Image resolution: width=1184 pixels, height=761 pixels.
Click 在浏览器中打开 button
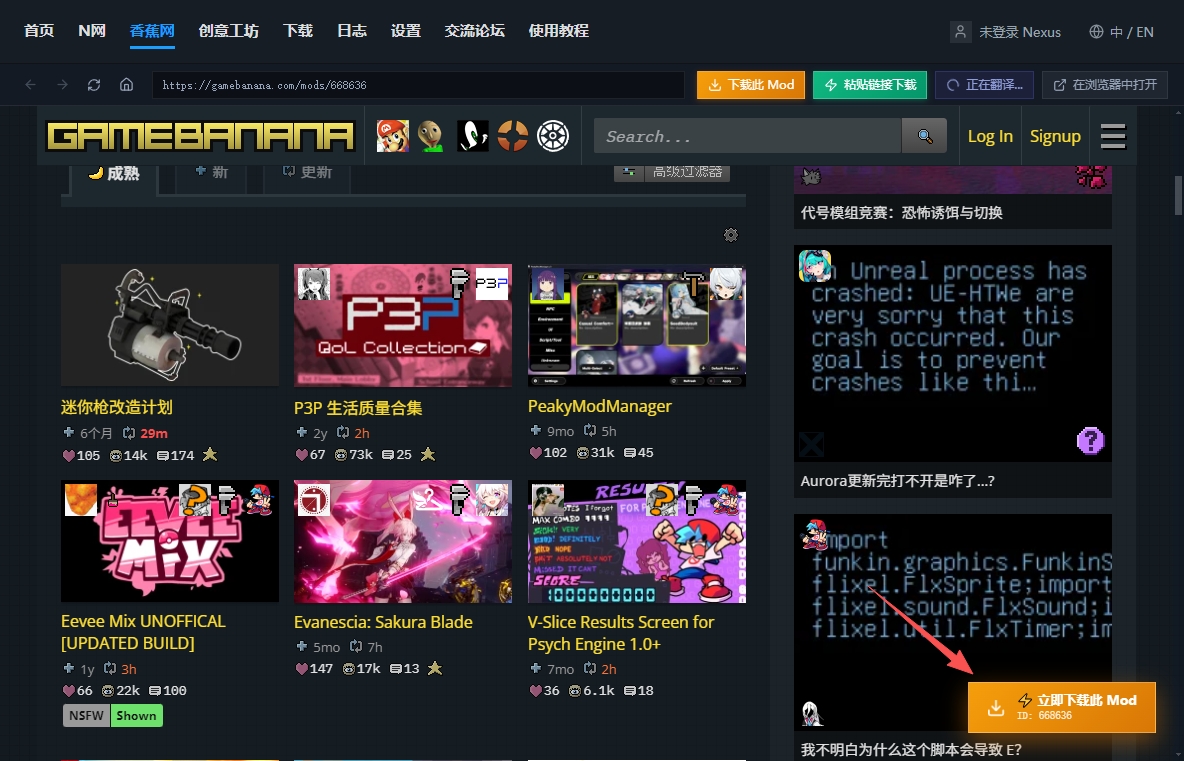(x=1105, y=85)
